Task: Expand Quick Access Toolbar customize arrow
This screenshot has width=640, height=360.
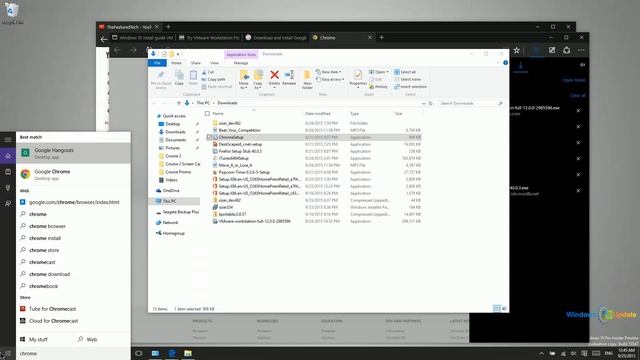Action: pos(178,54)
